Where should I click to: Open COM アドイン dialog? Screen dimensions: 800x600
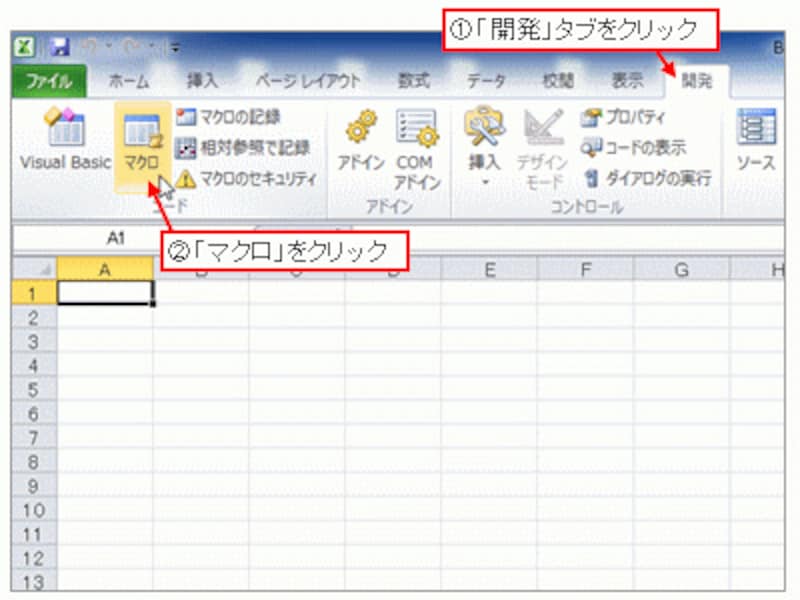pos(417,151)
